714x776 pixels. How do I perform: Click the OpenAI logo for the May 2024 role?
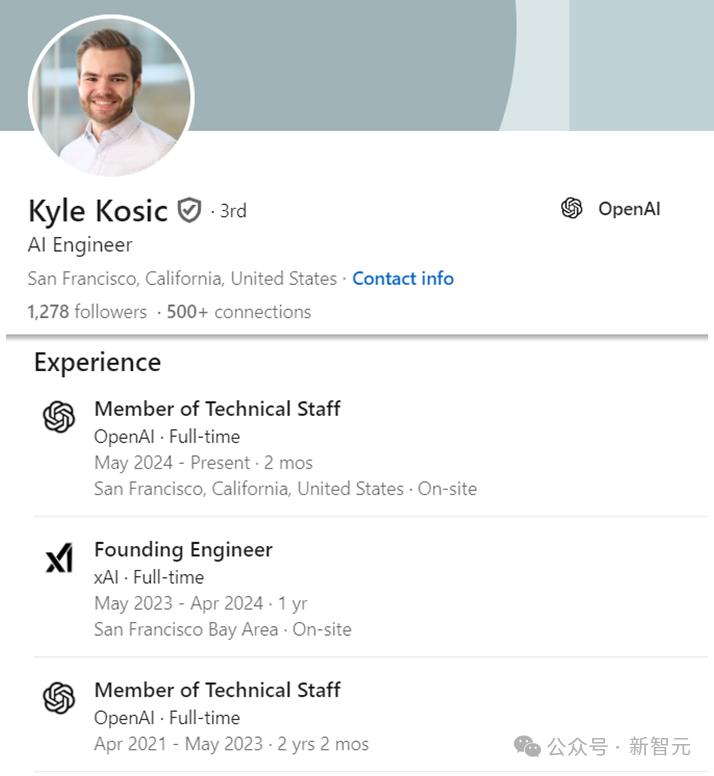pyautogui.click(x=59, y=417)
